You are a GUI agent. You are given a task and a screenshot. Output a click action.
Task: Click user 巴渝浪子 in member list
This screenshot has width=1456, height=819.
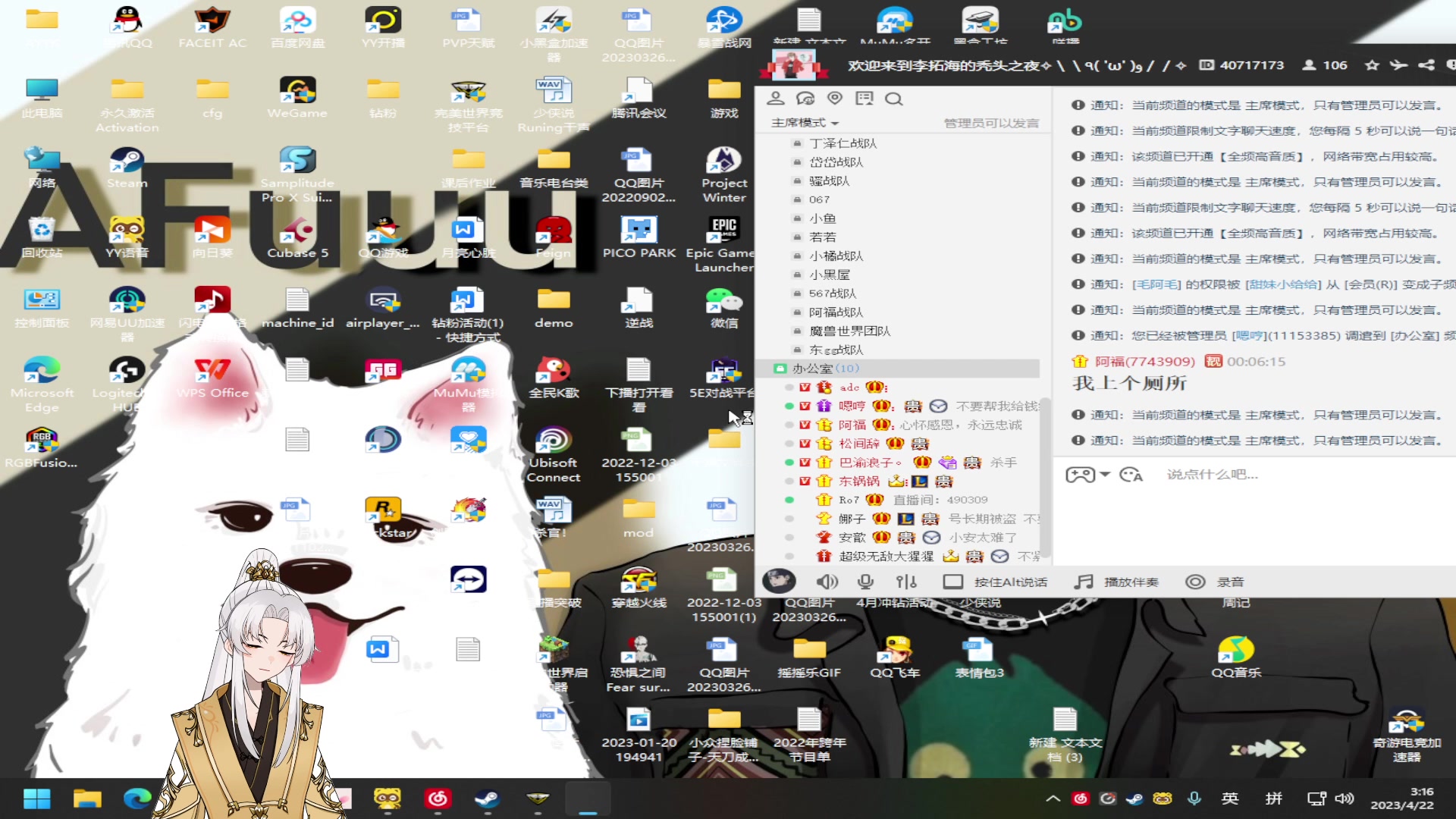(869, 463)
